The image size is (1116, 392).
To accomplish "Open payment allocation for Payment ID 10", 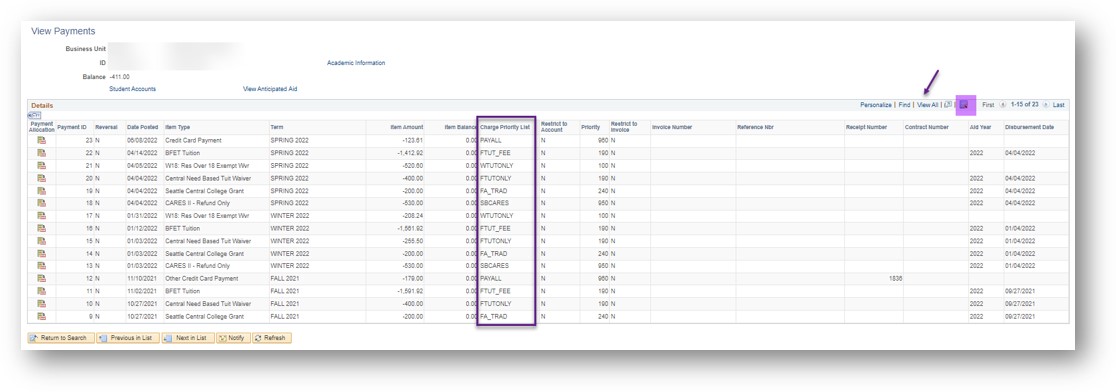I will [41, 303].
